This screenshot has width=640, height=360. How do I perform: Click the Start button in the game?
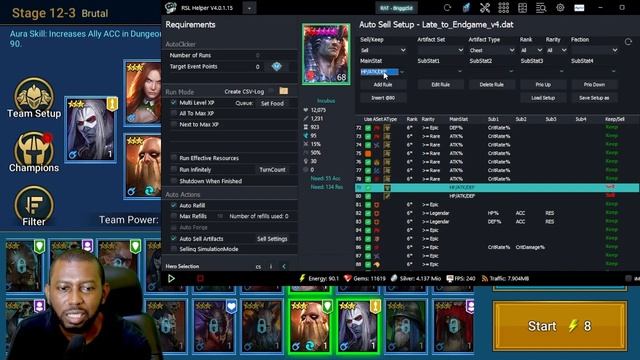560,326
